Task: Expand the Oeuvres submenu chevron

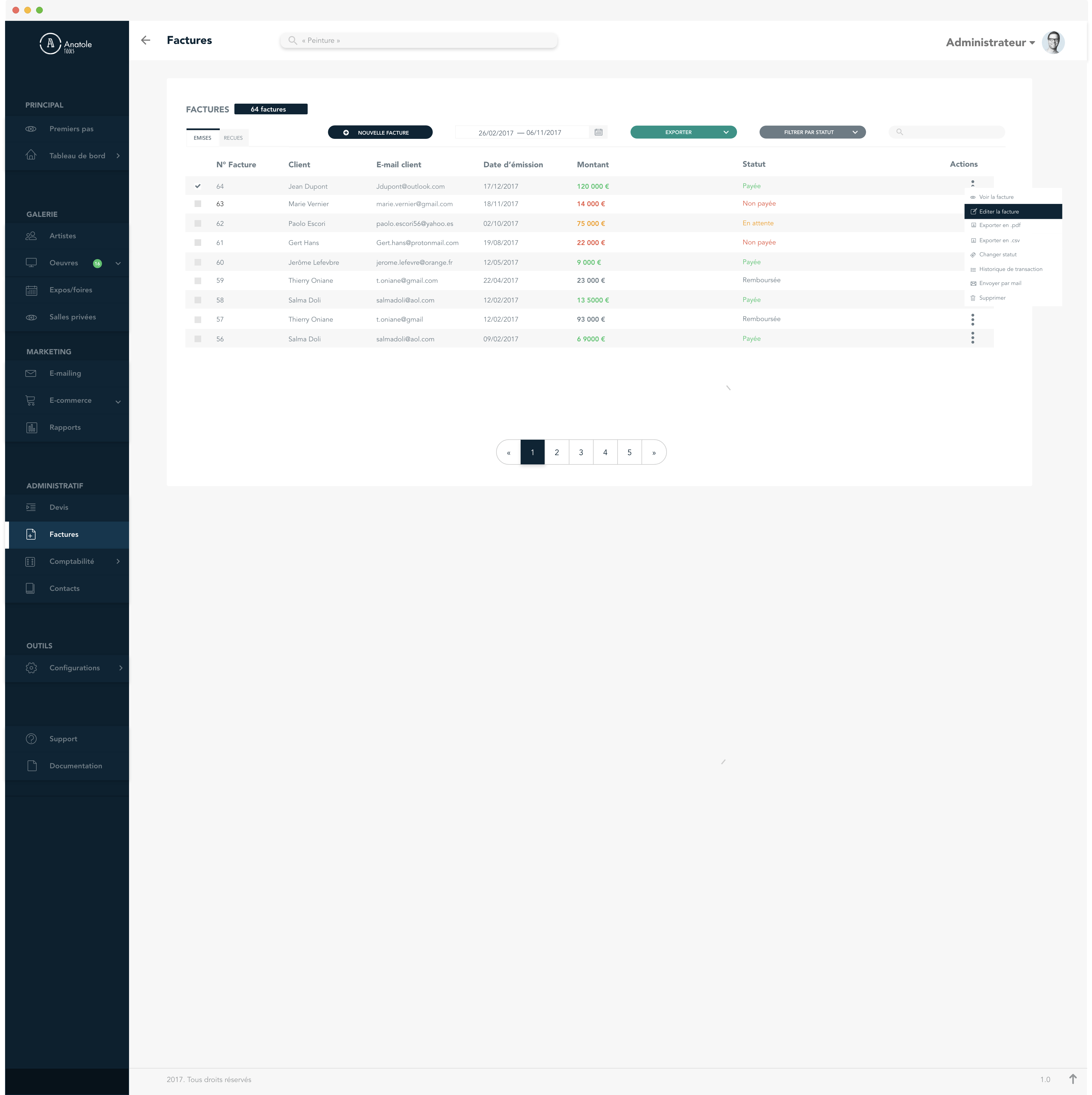Action: point(118,264)
